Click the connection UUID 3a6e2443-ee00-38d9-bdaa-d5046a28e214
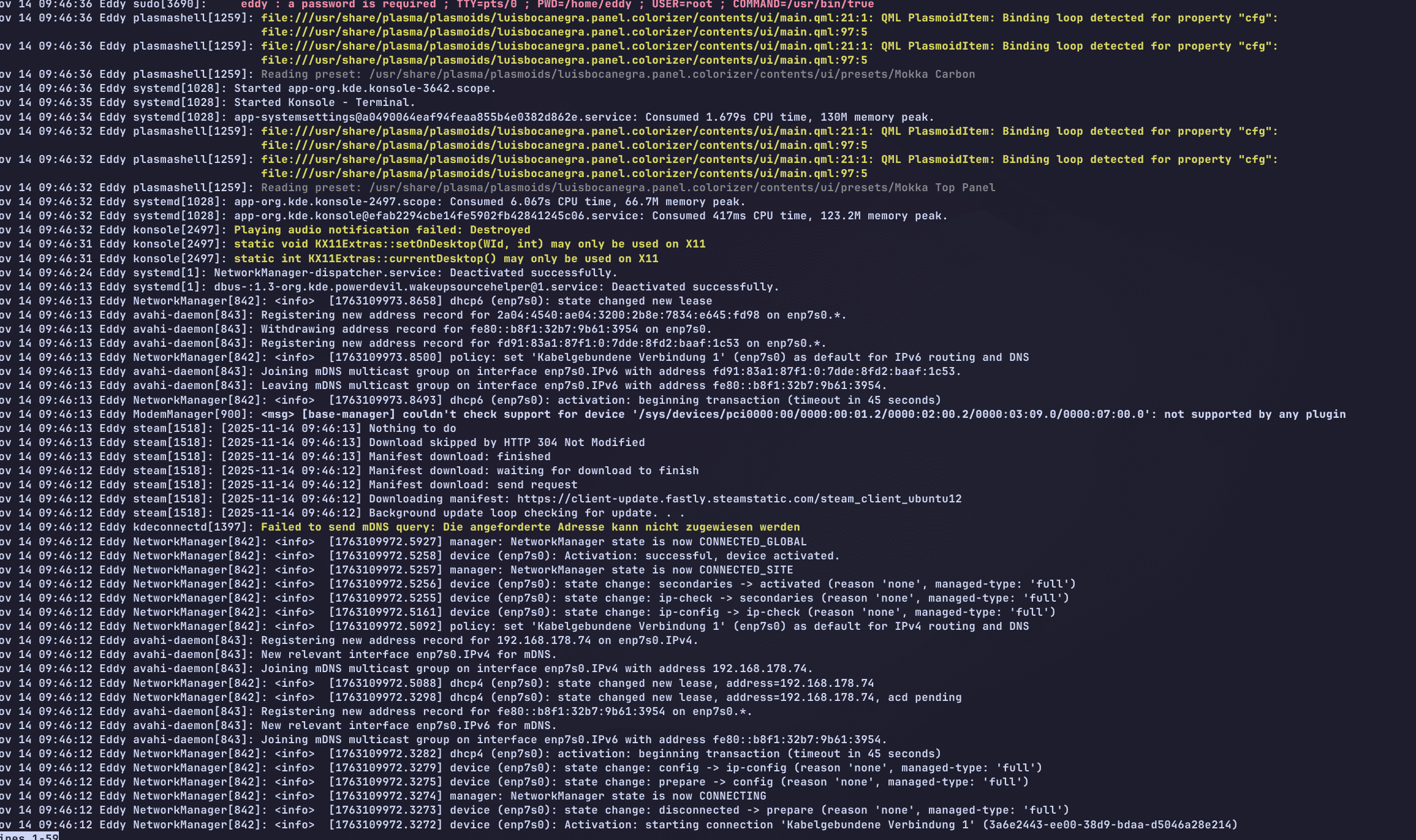 [x=1110, y=825]
